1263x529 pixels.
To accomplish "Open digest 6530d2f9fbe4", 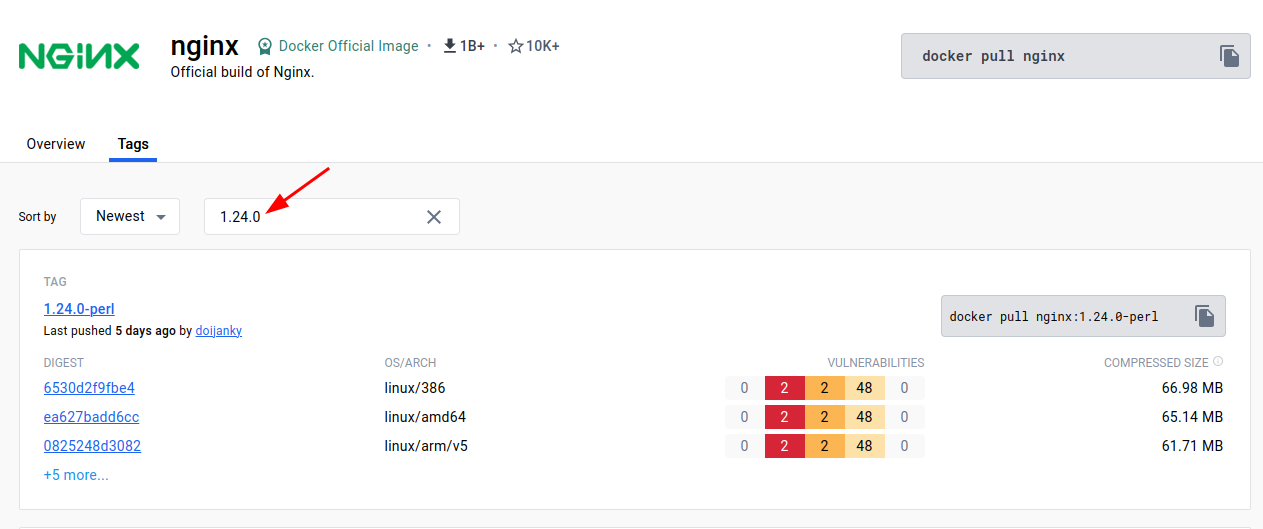I will tap(89, 388).
